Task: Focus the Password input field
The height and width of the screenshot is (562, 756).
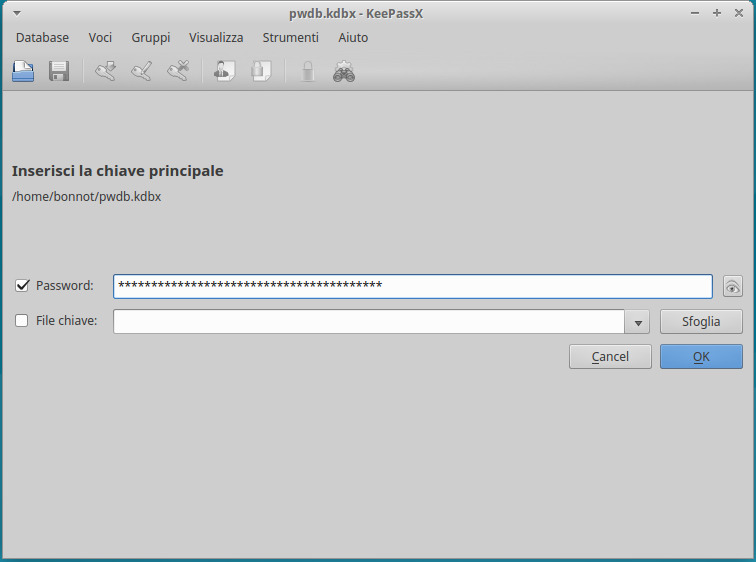Action: tap(413, 286)
